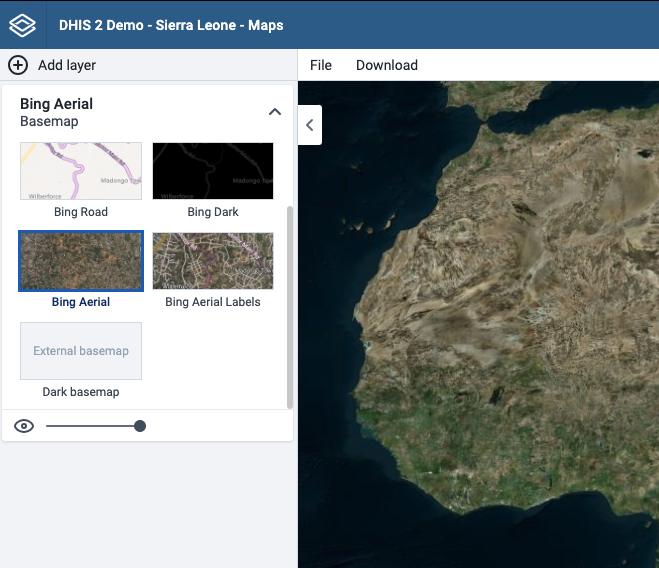Click the Bing Road label text
Screen dimensions: 659x568
click(81, 212)
